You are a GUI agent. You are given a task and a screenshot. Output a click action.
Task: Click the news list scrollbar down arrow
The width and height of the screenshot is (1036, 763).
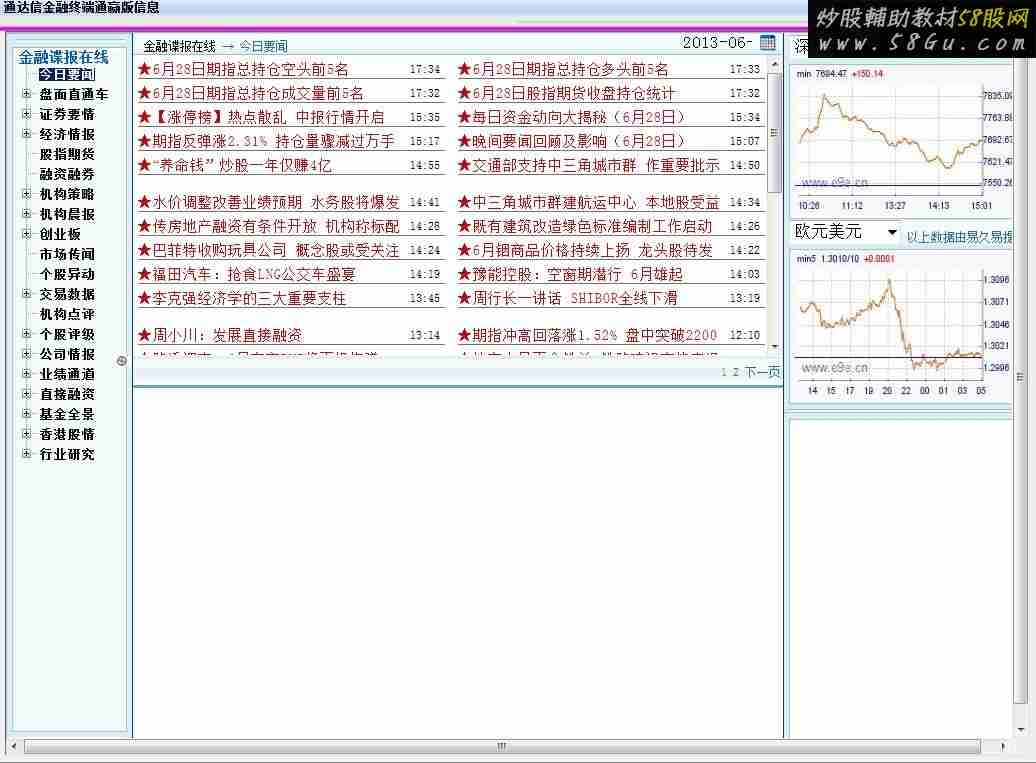click(x=774, y=346)
